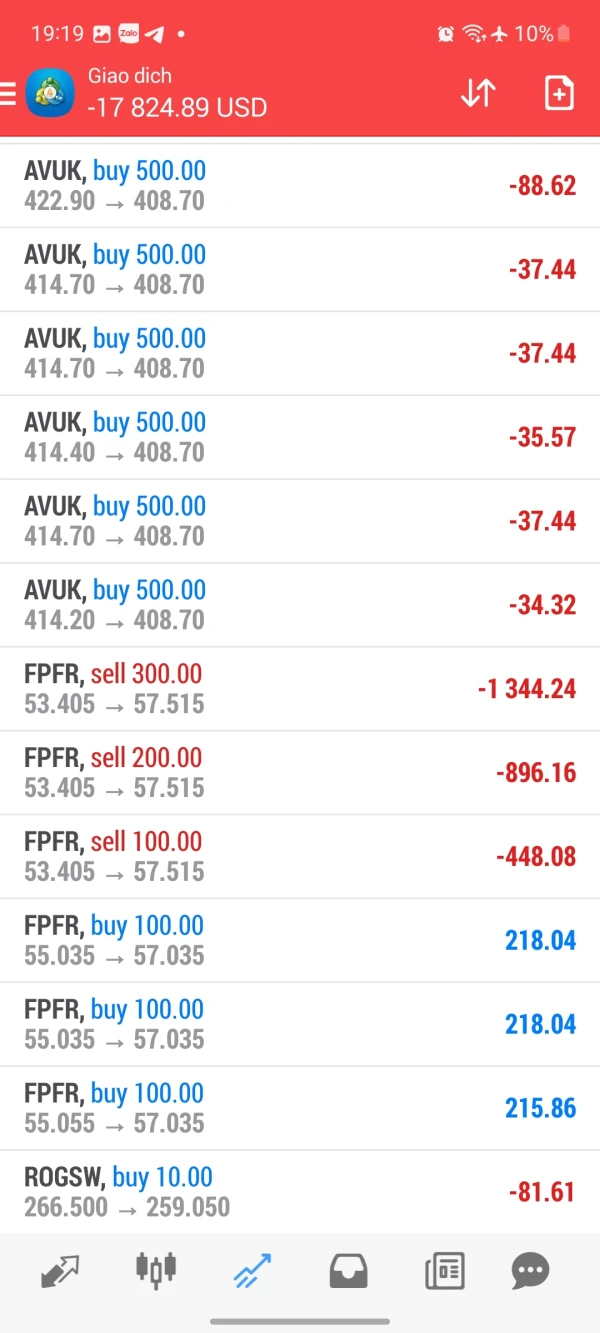
Task: Open the News tab icon
Action: [x=444, y=1270]
